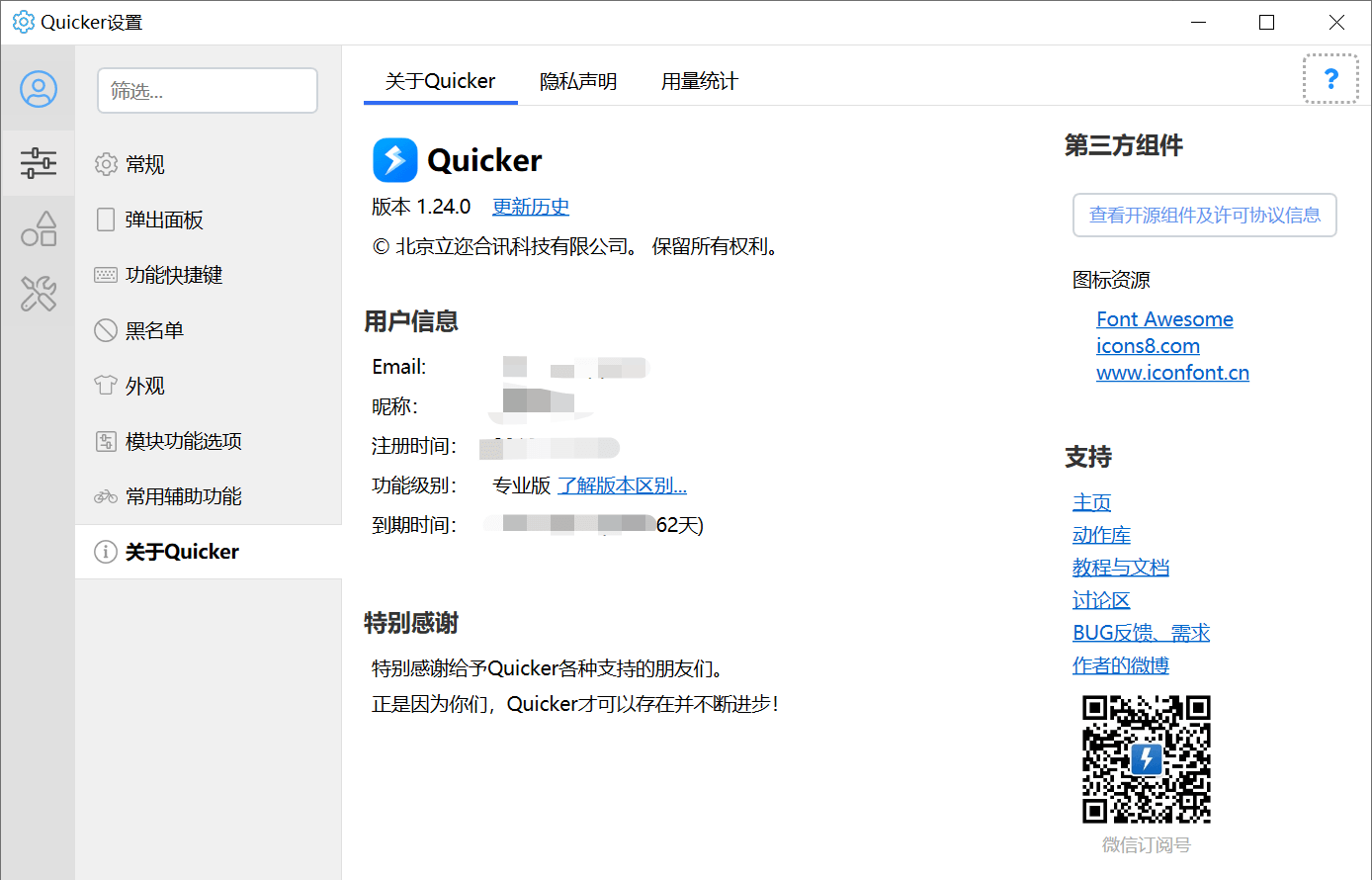Image resolution: width=1372 pixels, height=880 pixels.
Task: Click the 微信订阅号 caption
Action: (1147, 845)
